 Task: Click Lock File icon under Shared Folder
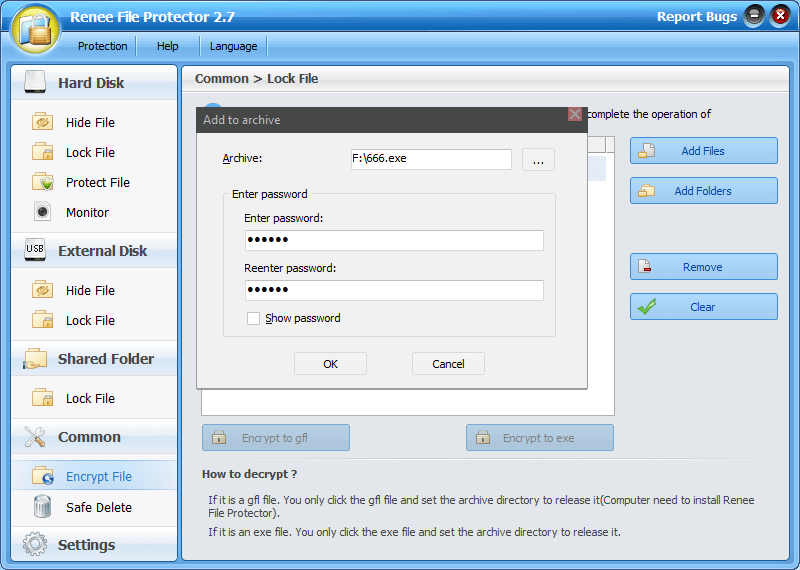(42, 398)
